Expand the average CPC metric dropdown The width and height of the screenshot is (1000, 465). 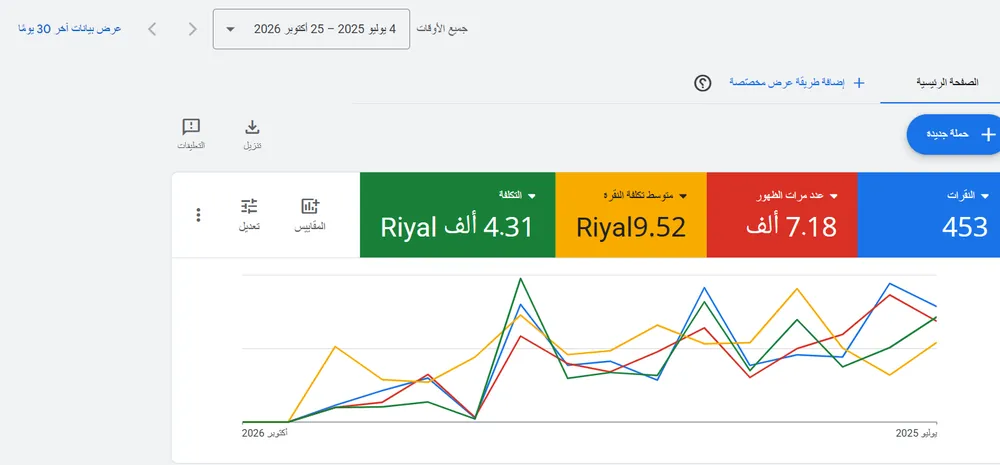pyautogui.click(x=681, y=196)
